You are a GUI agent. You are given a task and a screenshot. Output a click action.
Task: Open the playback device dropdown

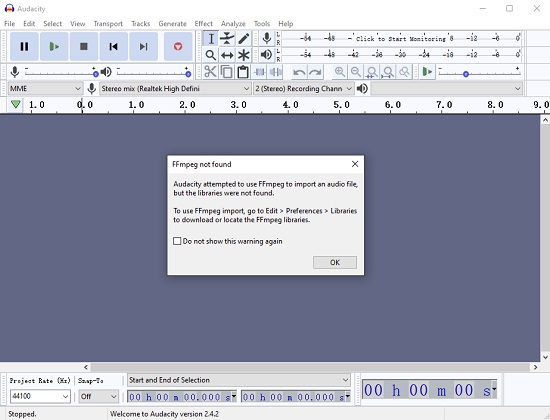pyautogui.click(x=447, y=88)
